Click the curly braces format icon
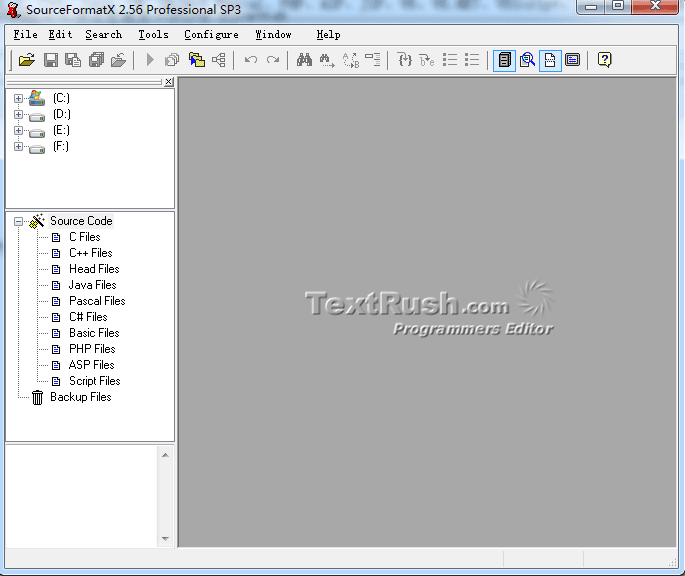Viewport: 685px width, 576px height. tap(405, 60)
